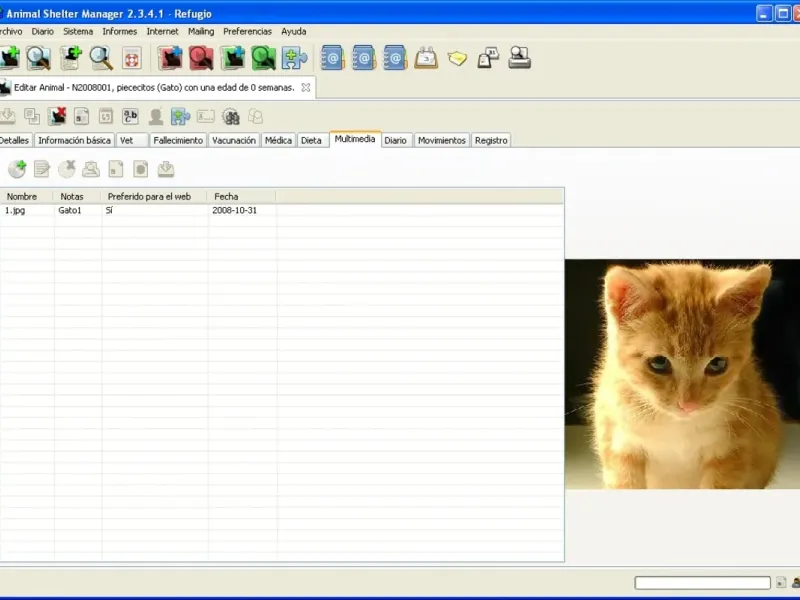Open the Preferencias menu

[247, 31]
